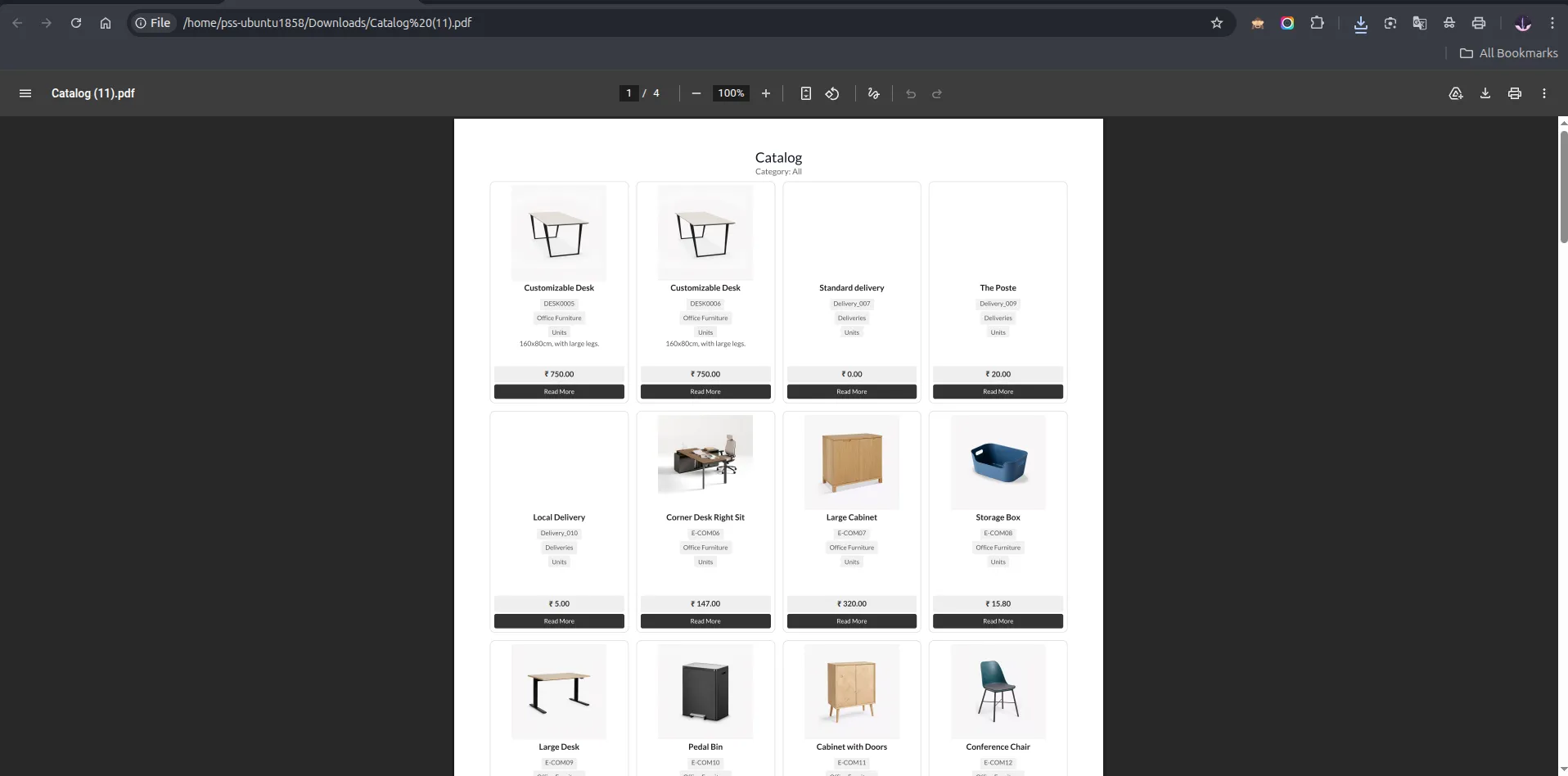This screenshot has height=776, width=1568.
Task: Bookmark this page with the star icon
Action: [x=1217, y=23]
